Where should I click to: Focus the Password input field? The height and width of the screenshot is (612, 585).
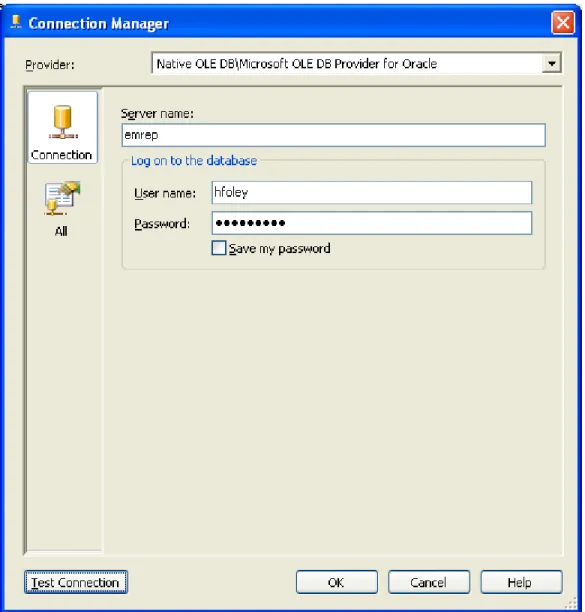[x=372, y=223]
